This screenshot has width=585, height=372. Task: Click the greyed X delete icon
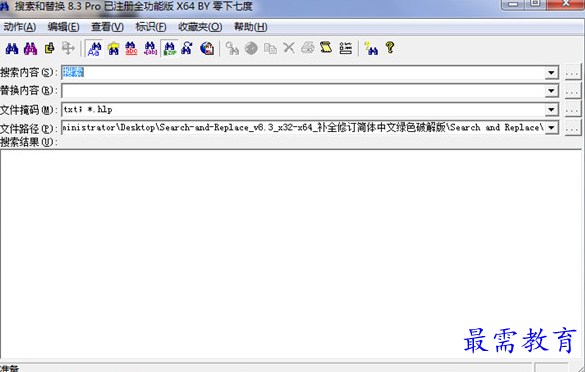coord(289,48)
